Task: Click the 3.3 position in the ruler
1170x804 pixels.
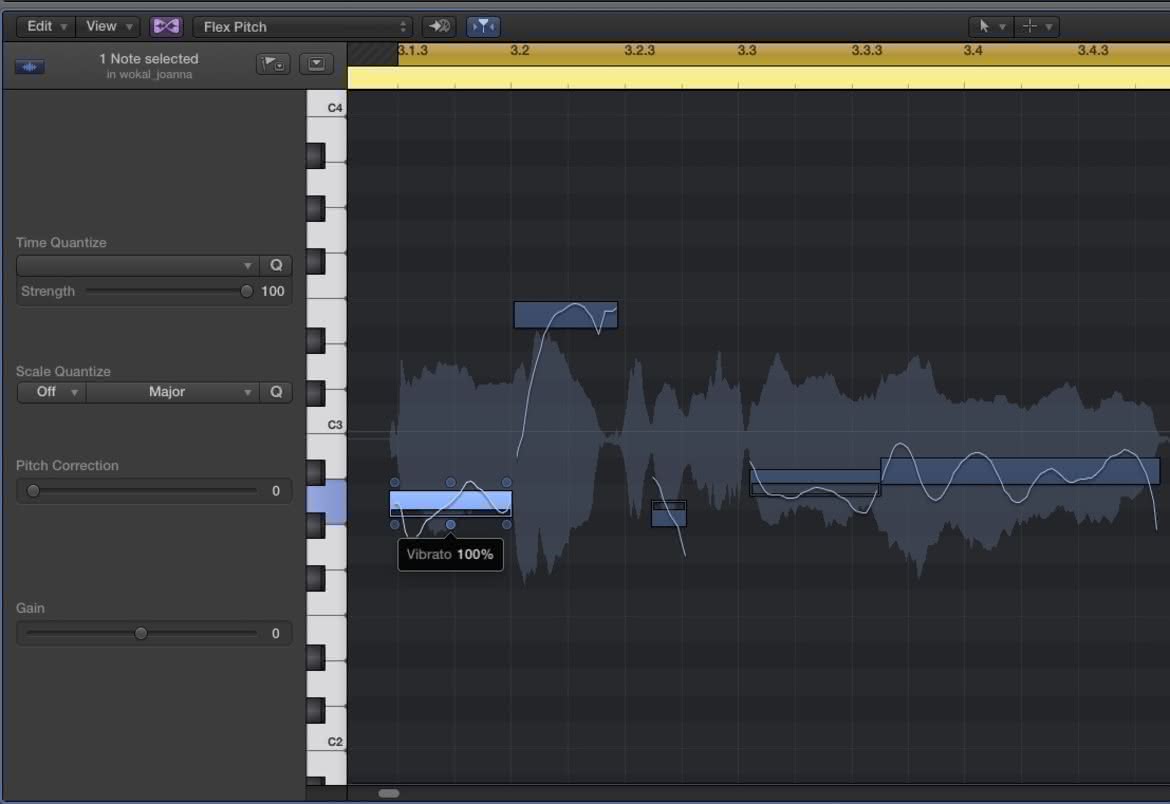Action: pyautogui.click(x=747, y=51)
